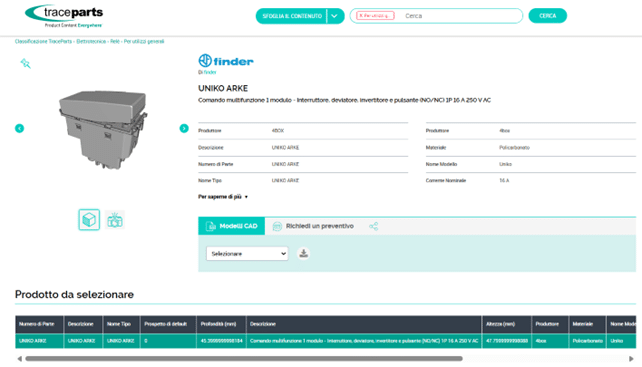Image resolution: width=642 pixels, height=367 pixels.
Task: Click the finder brand logo
Action: coord(226,61)
